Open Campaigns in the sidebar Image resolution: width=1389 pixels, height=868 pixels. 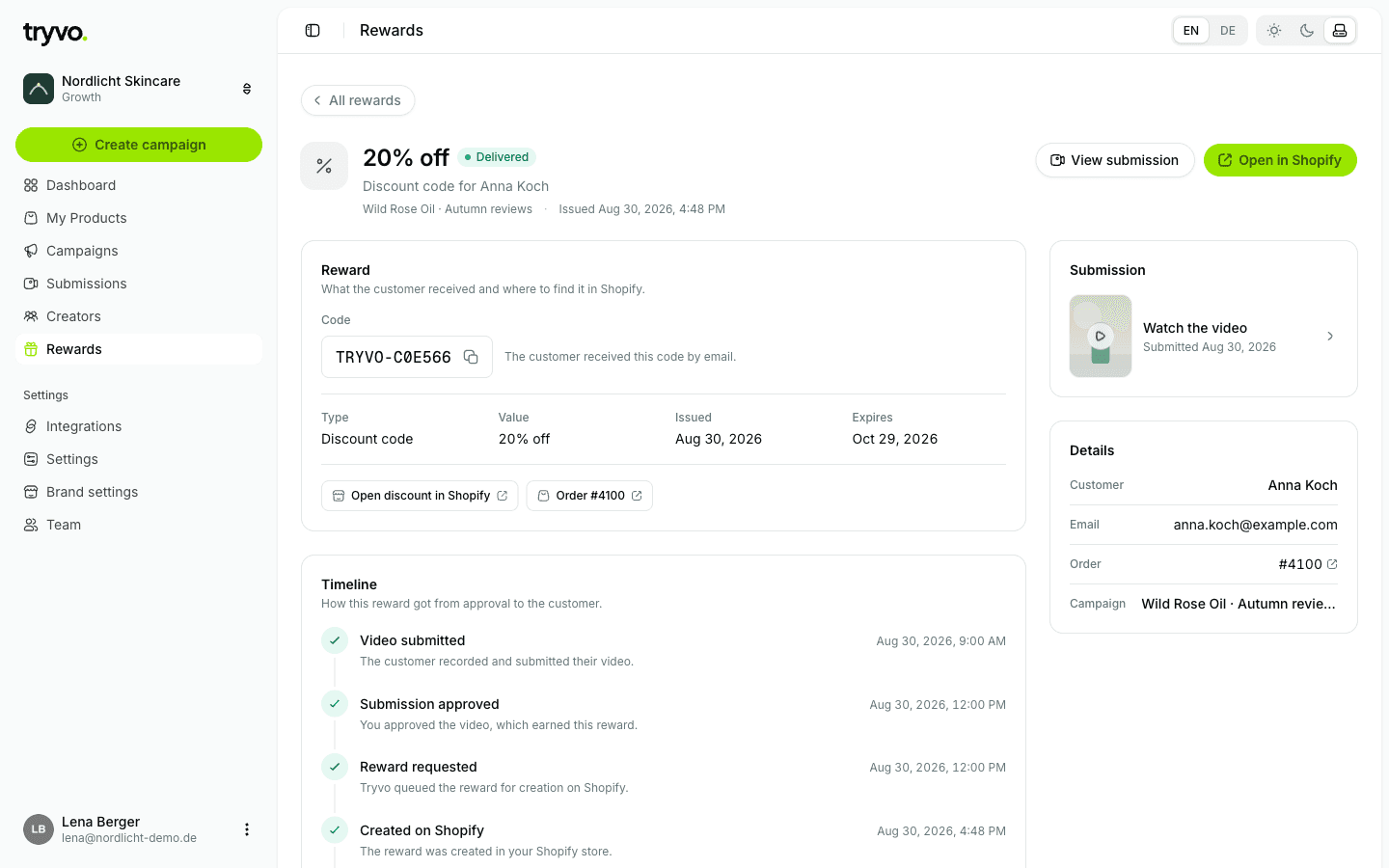point(139,251)
